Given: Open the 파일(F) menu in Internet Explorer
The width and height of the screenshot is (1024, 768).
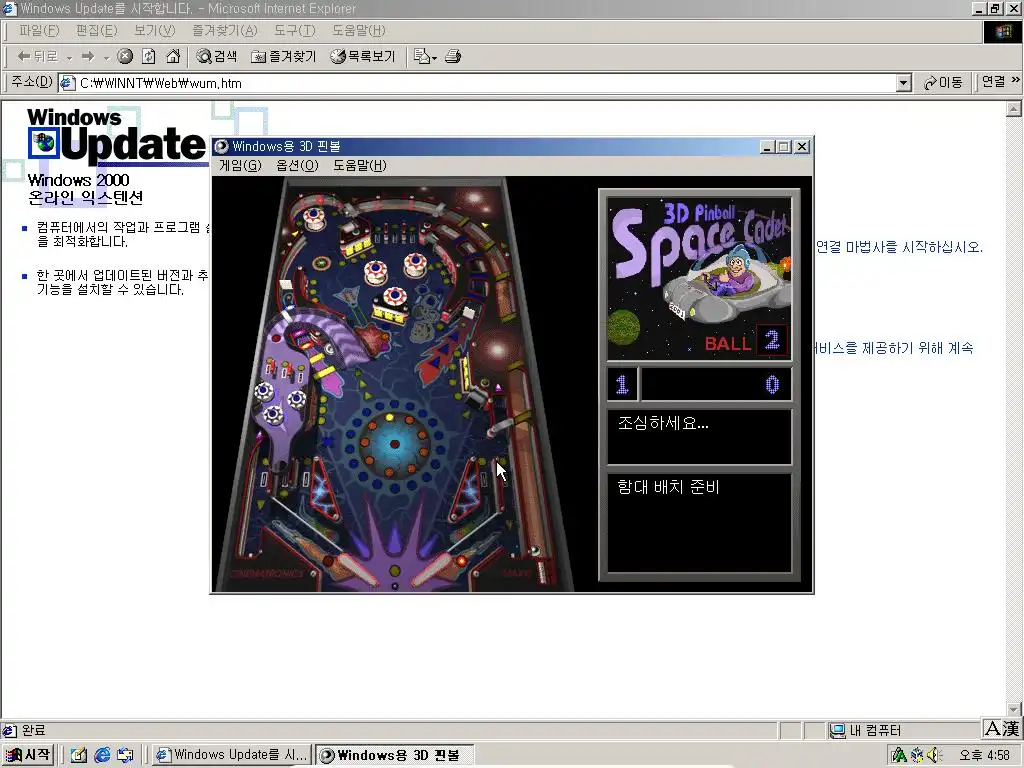Looking at the screenshot, I should click(x=39, y=31).
